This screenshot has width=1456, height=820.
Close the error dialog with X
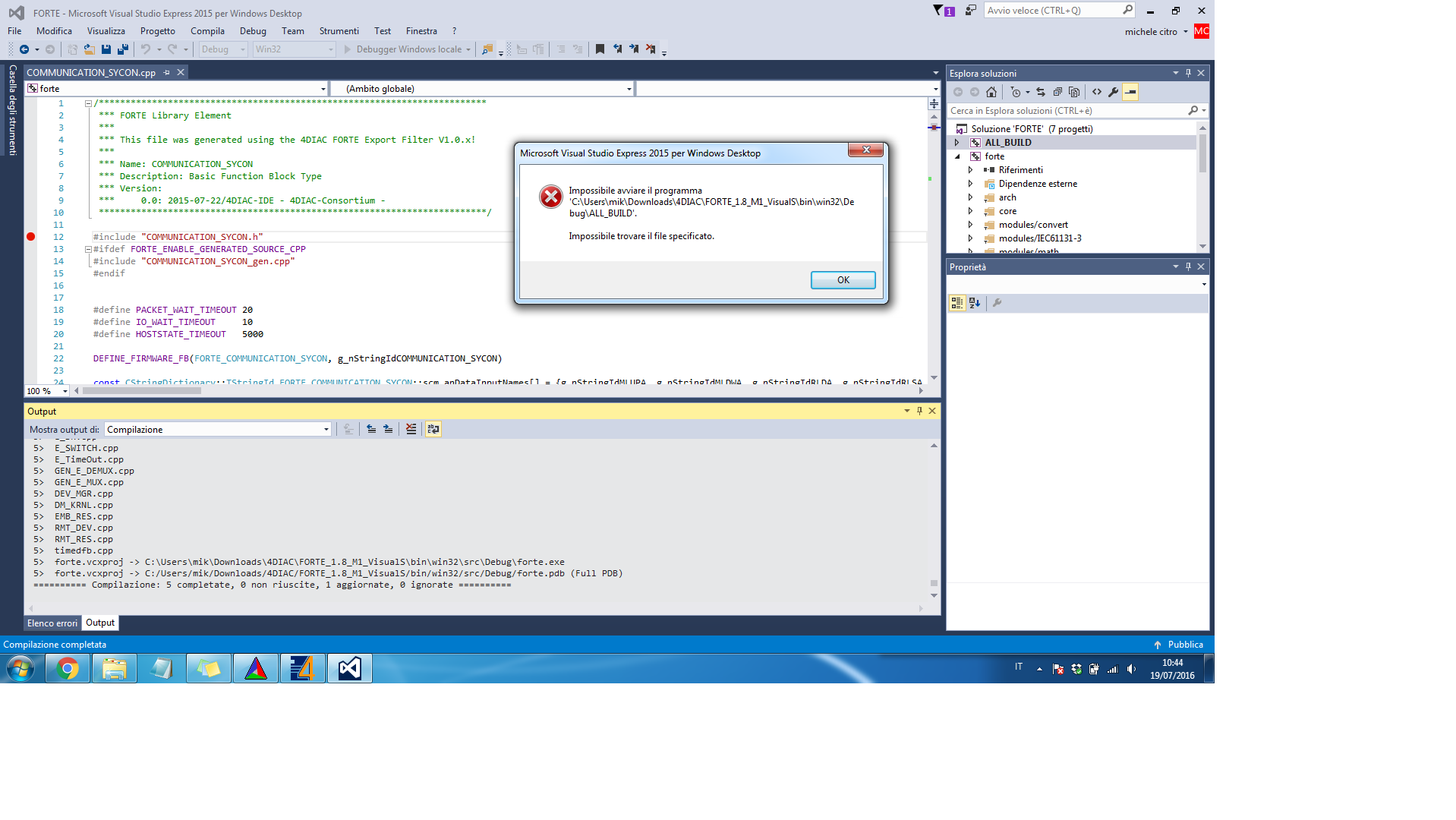pyautogui.click(x=865, y=150)
